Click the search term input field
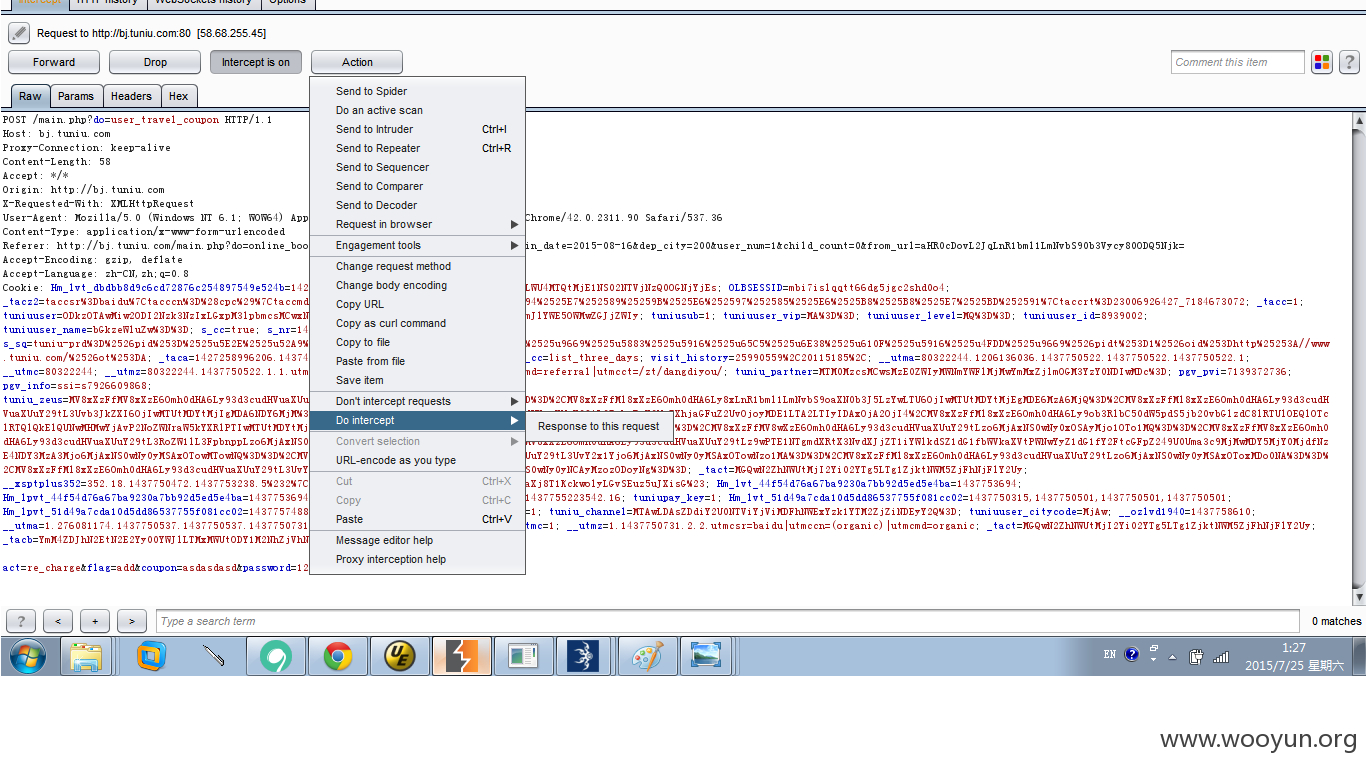Viewport: 1366px width, 768px height. 728,621
